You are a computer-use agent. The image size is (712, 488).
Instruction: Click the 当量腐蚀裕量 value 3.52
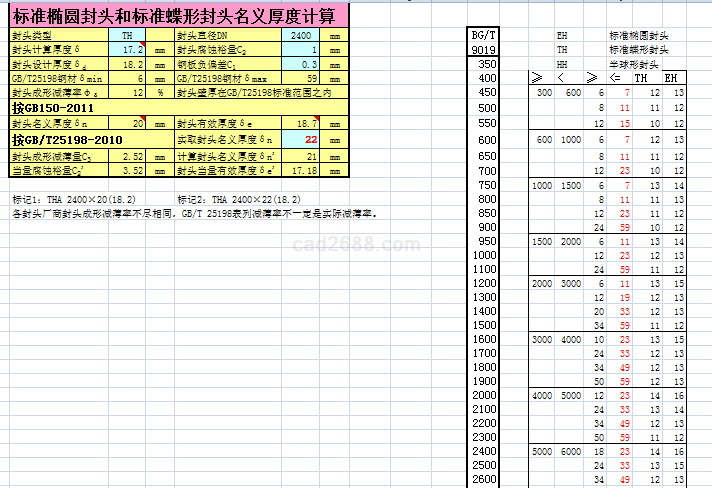(x=127, y=171)
